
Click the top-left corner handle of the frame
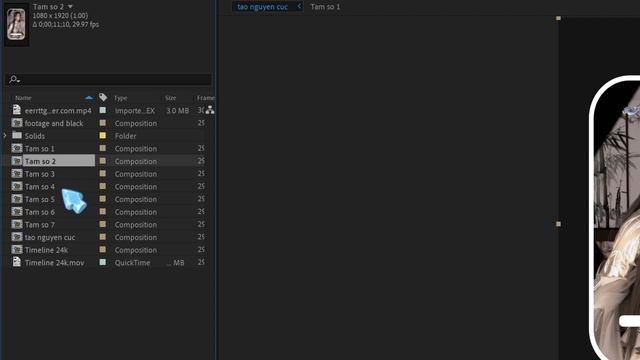(558, 18)
